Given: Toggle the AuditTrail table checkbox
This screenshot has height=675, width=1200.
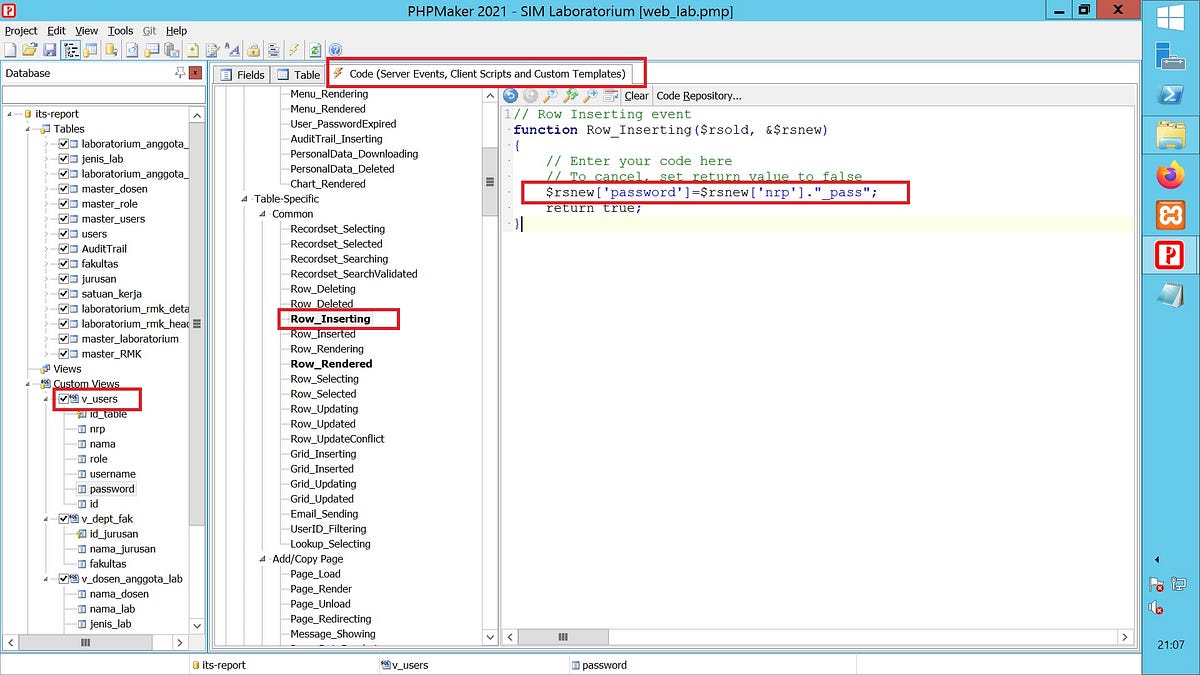Looking at the screenshot, I should pos(64,249).
